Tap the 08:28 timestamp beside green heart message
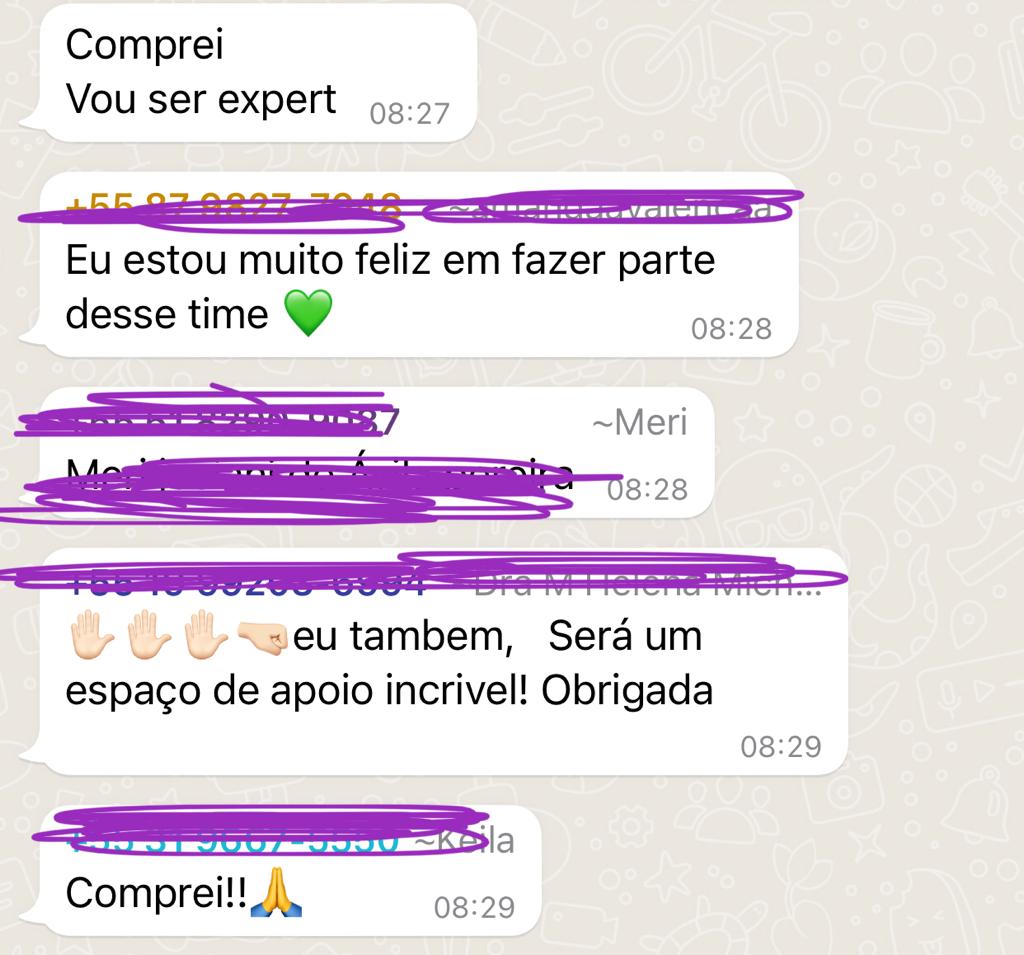 731,329
